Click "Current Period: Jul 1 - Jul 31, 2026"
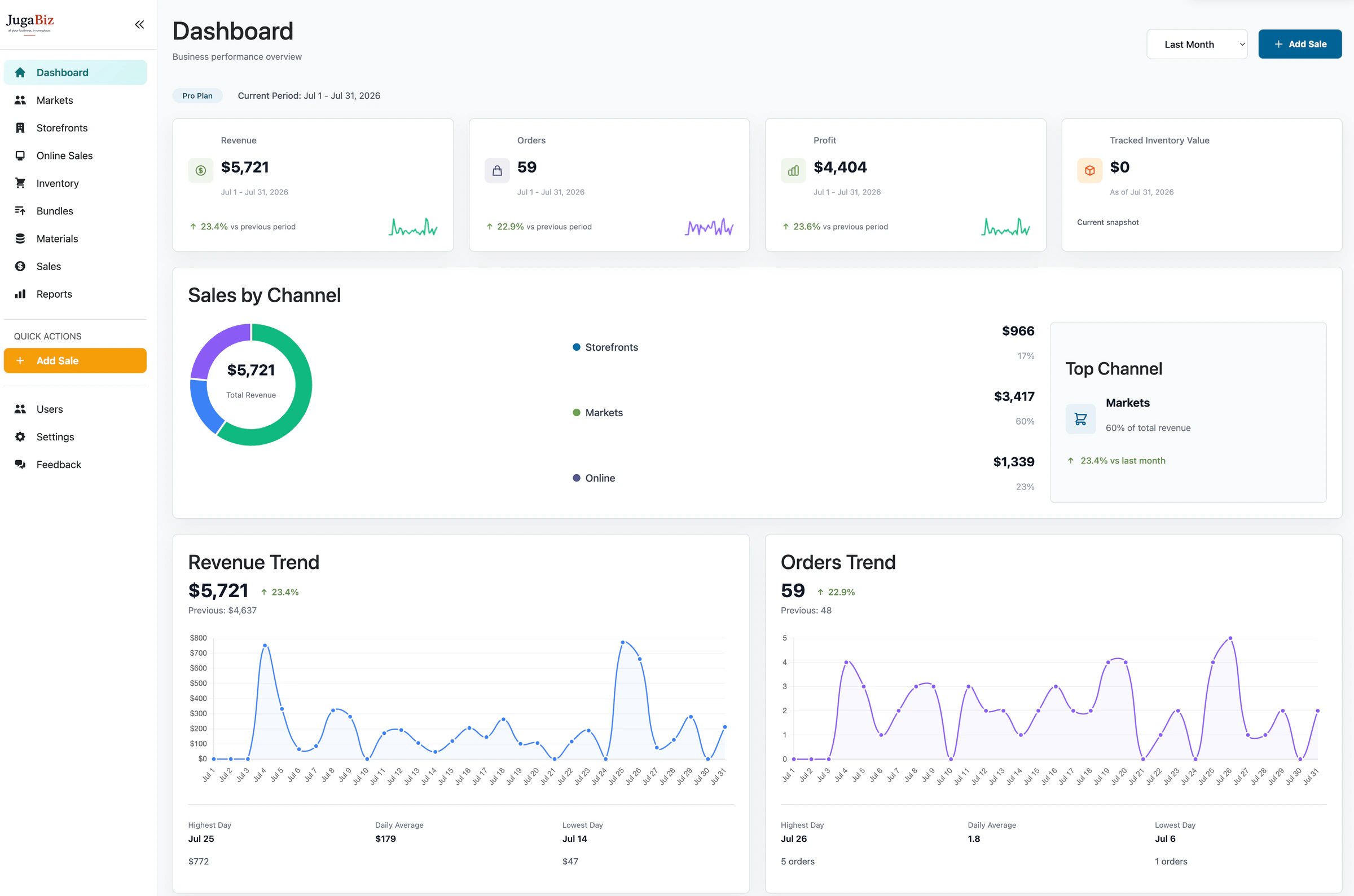The height and width of the screenshot is (896, 1354). (x=309, y=95)
